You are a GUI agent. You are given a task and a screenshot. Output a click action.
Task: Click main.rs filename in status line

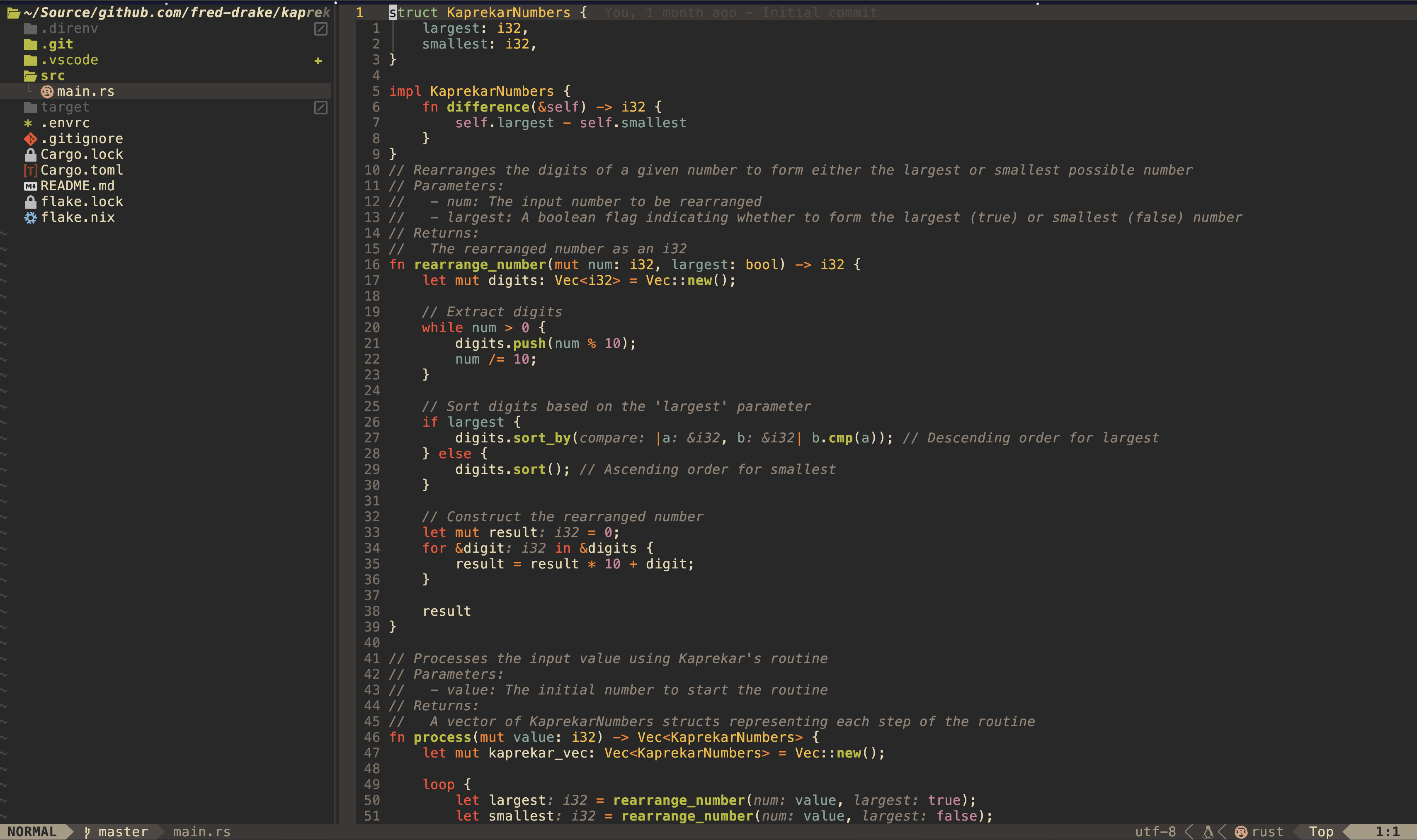[x=201, y=832]
